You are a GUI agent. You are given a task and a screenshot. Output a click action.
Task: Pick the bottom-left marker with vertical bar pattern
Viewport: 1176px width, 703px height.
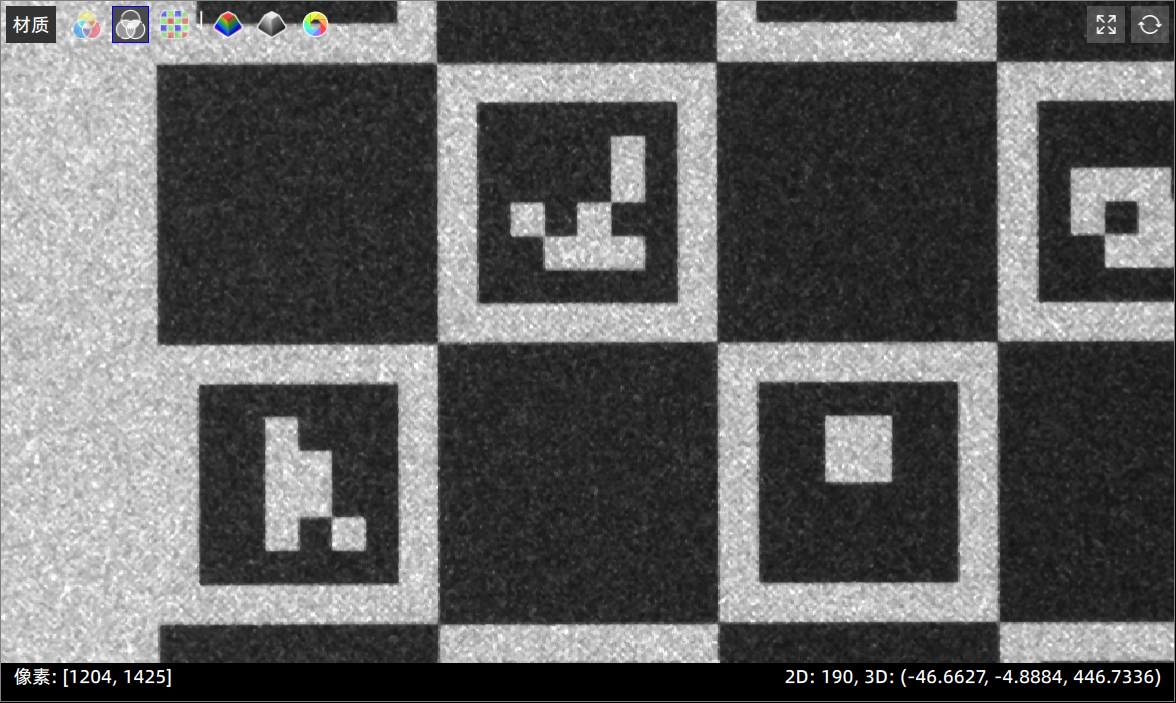(x=299, y=484)
